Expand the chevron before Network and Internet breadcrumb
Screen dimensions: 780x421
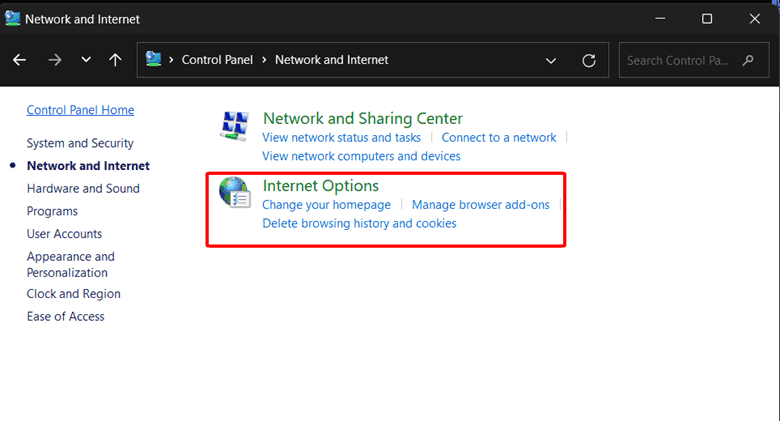[x=264, y=60]
